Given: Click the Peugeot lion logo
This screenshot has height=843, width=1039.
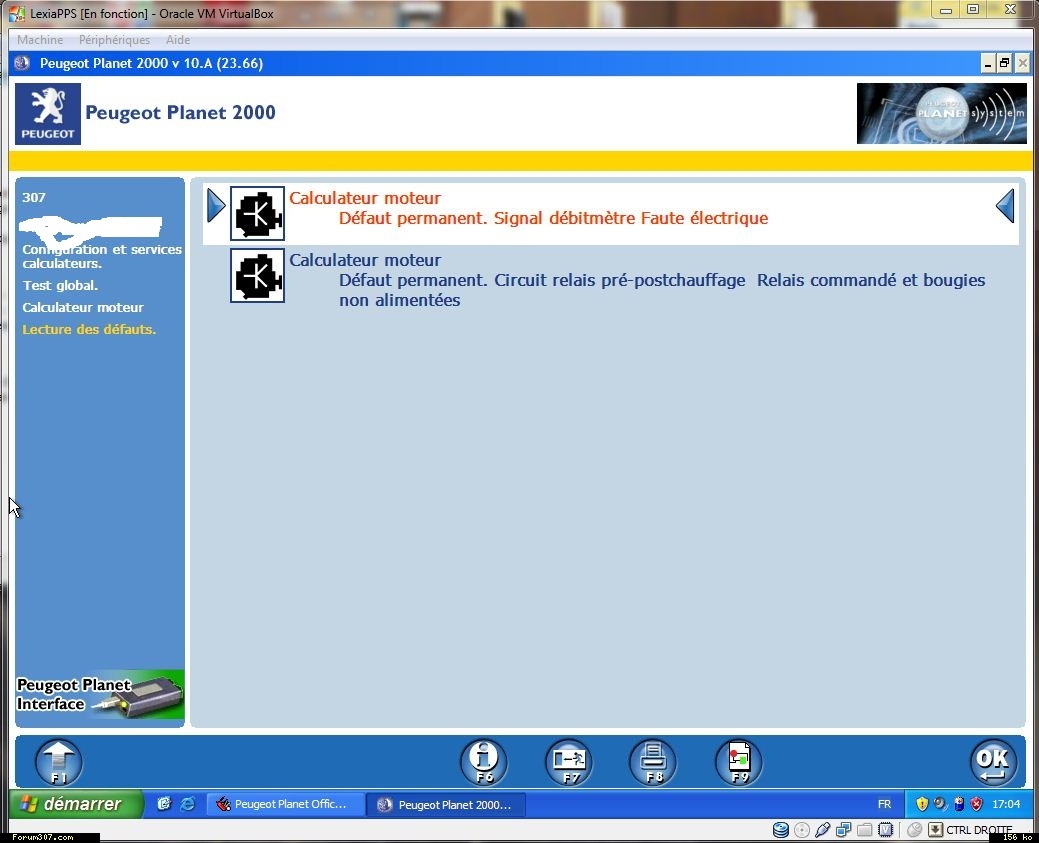Looking at the screenshot, I should 48,114.
